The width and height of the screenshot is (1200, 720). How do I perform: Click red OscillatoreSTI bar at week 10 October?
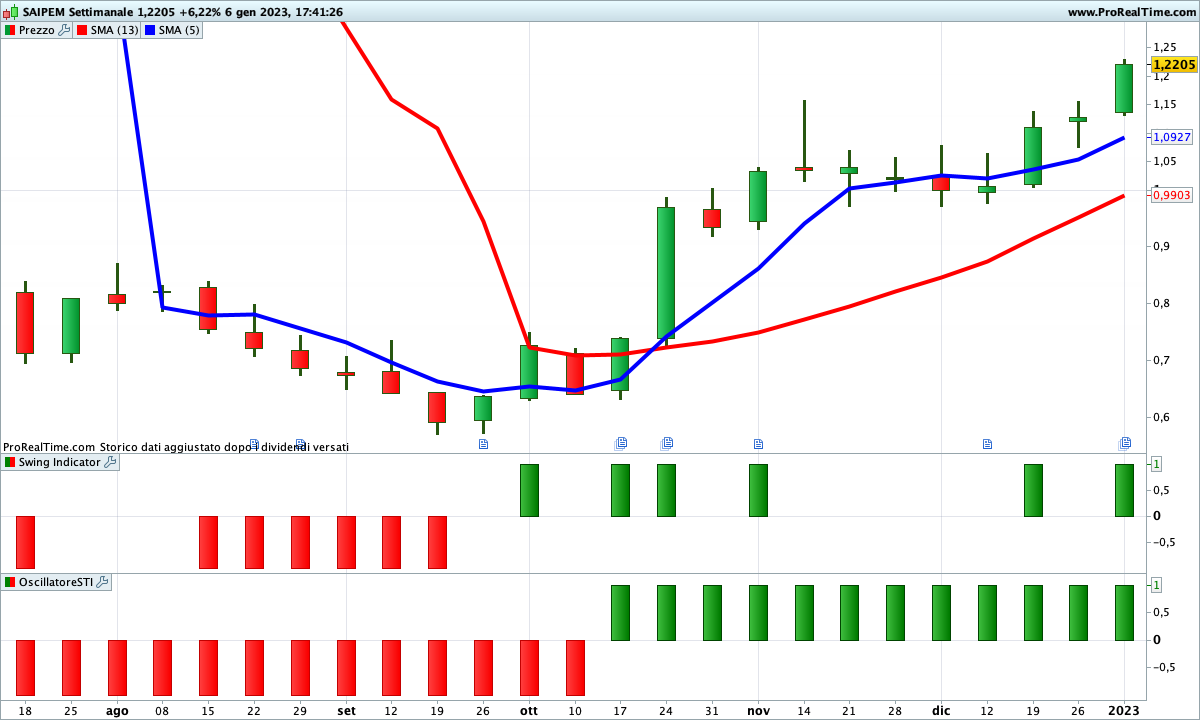(x=575, y=667)
